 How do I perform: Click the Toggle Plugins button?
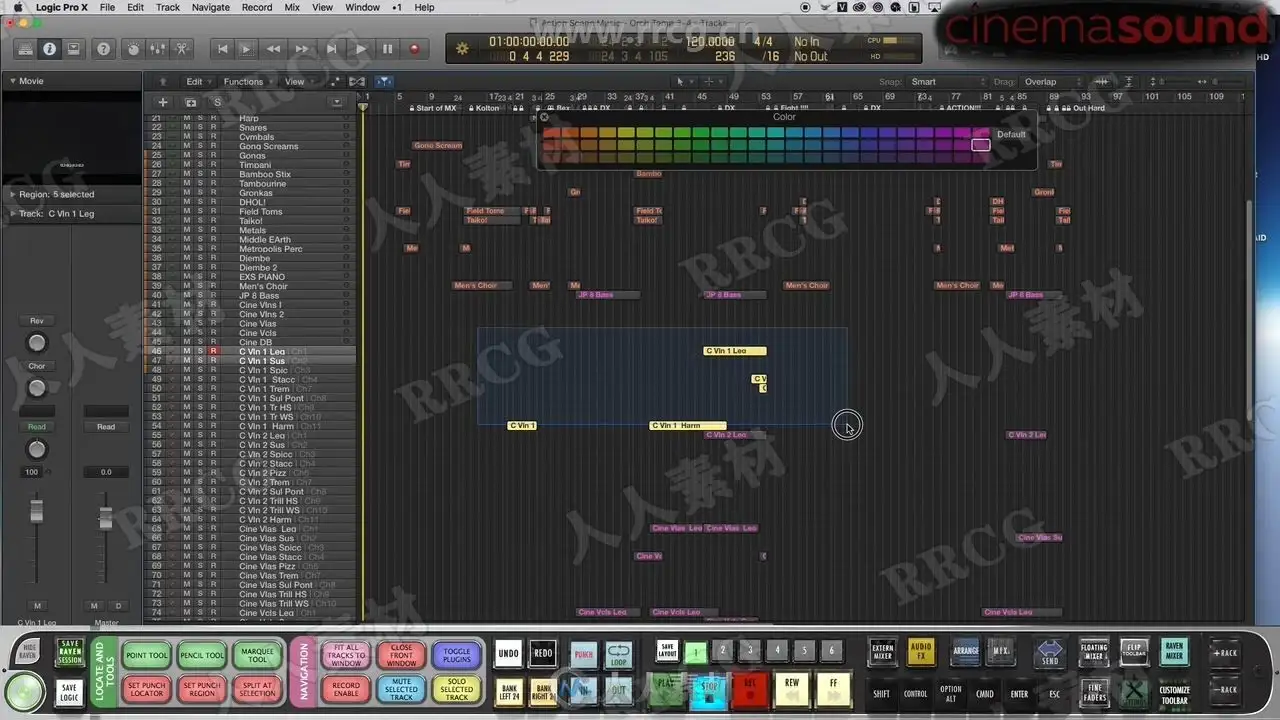(456, 656)
